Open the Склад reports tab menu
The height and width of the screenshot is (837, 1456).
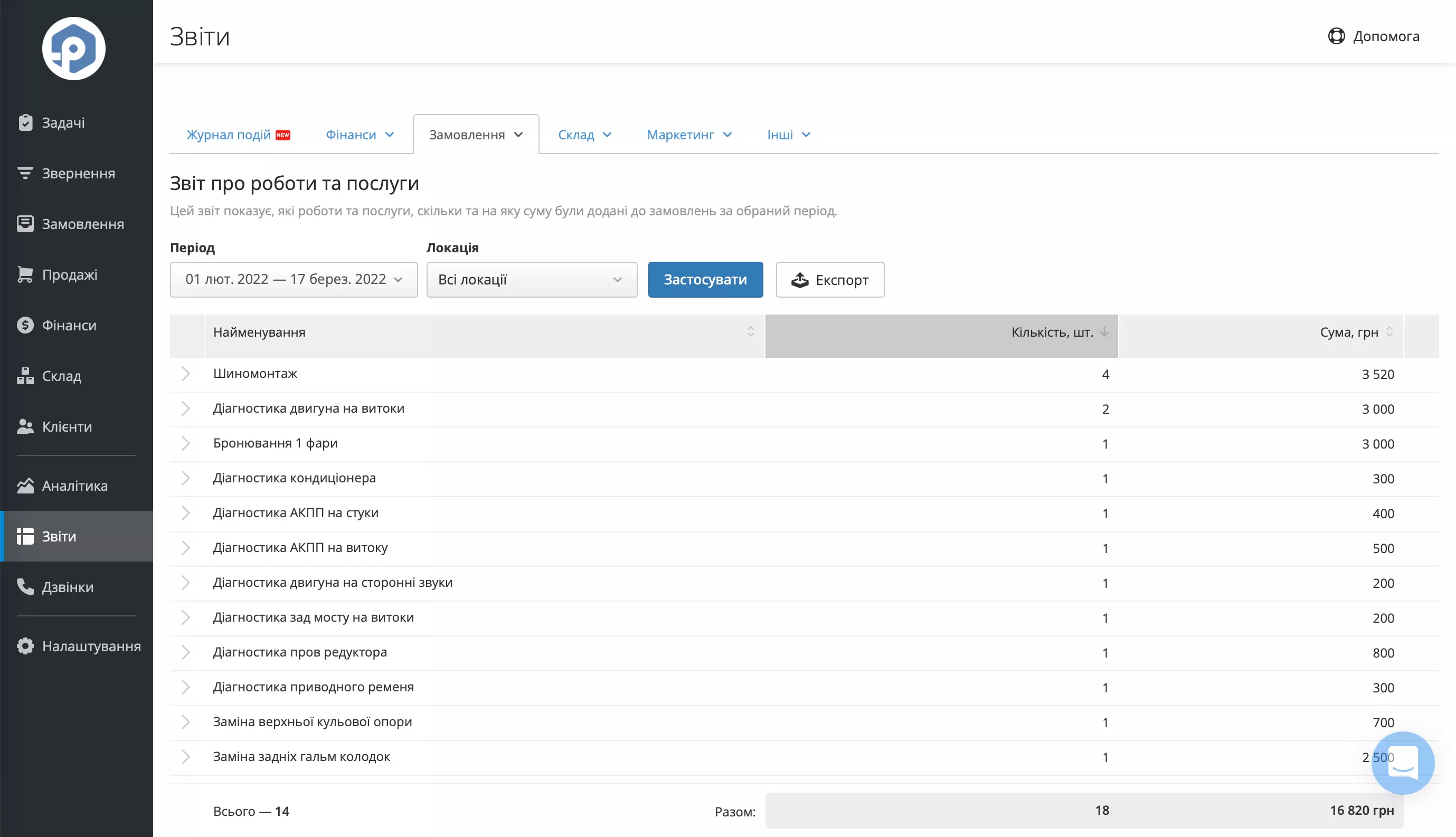(x=585, y=135)
